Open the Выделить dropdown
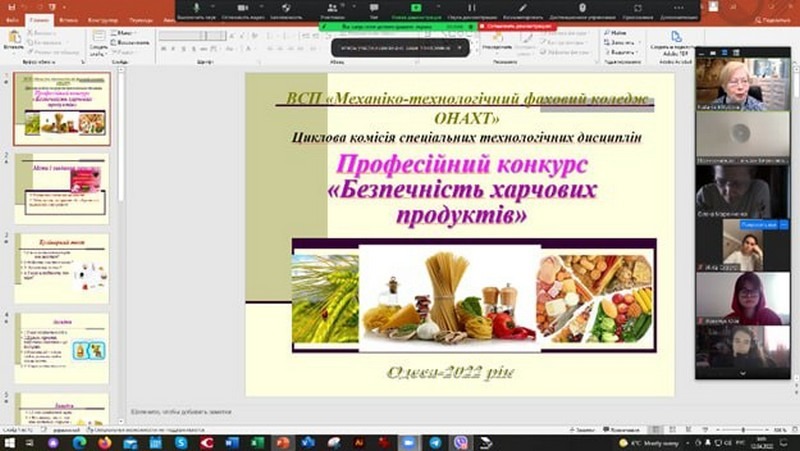Screen dimensions: 800x451 point(621,52)
